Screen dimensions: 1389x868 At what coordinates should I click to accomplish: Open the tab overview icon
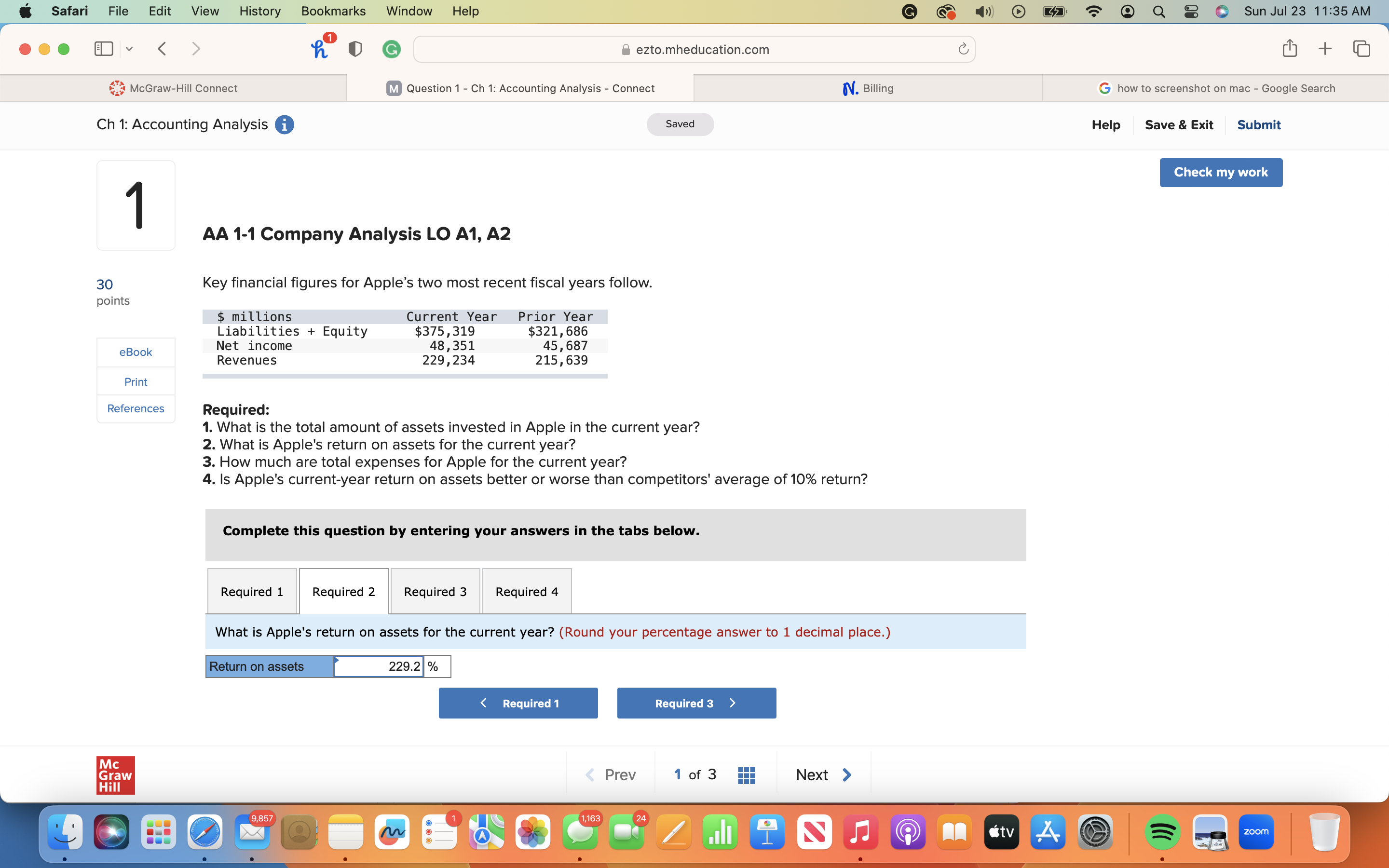coord(1362,49)
